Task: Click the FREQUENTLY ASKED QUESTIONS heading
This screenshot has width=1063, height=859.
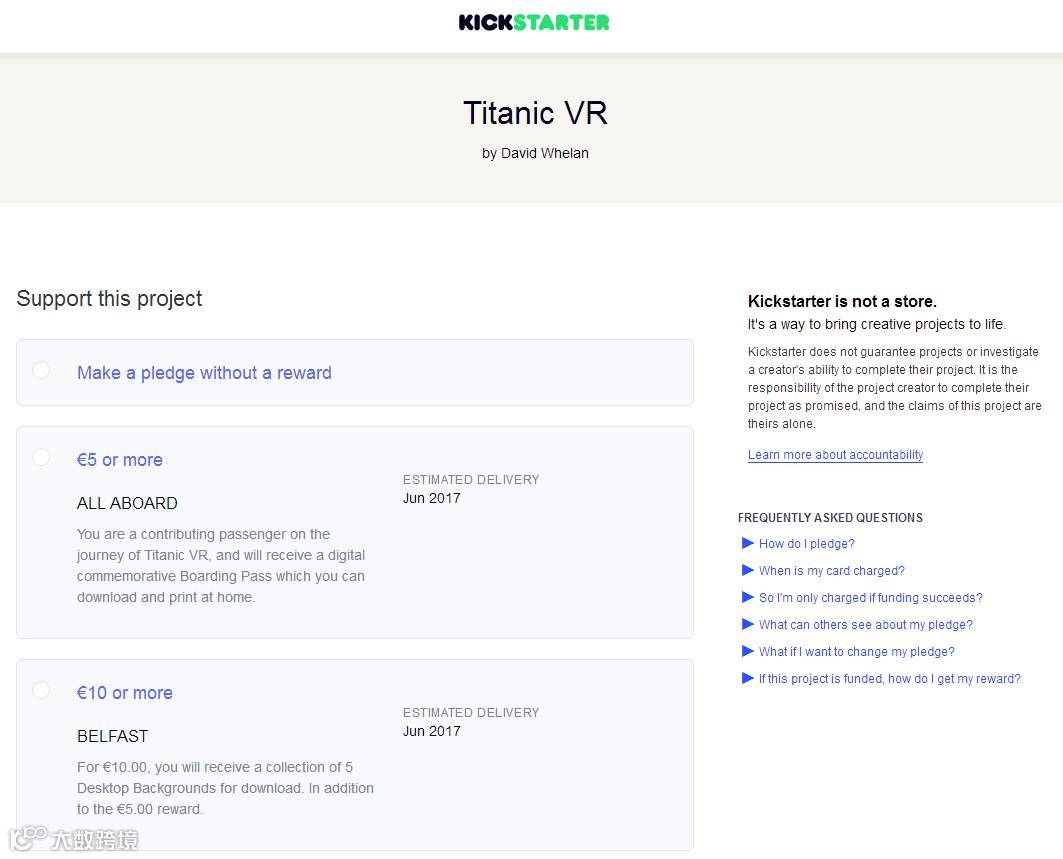Action: [x=830, y=518]
